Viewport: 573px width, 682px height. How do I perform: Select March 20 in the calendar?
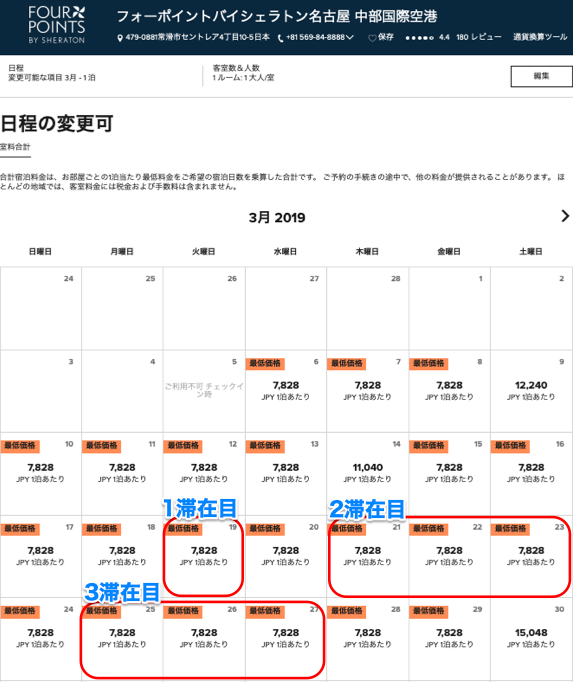click(286, 556)
